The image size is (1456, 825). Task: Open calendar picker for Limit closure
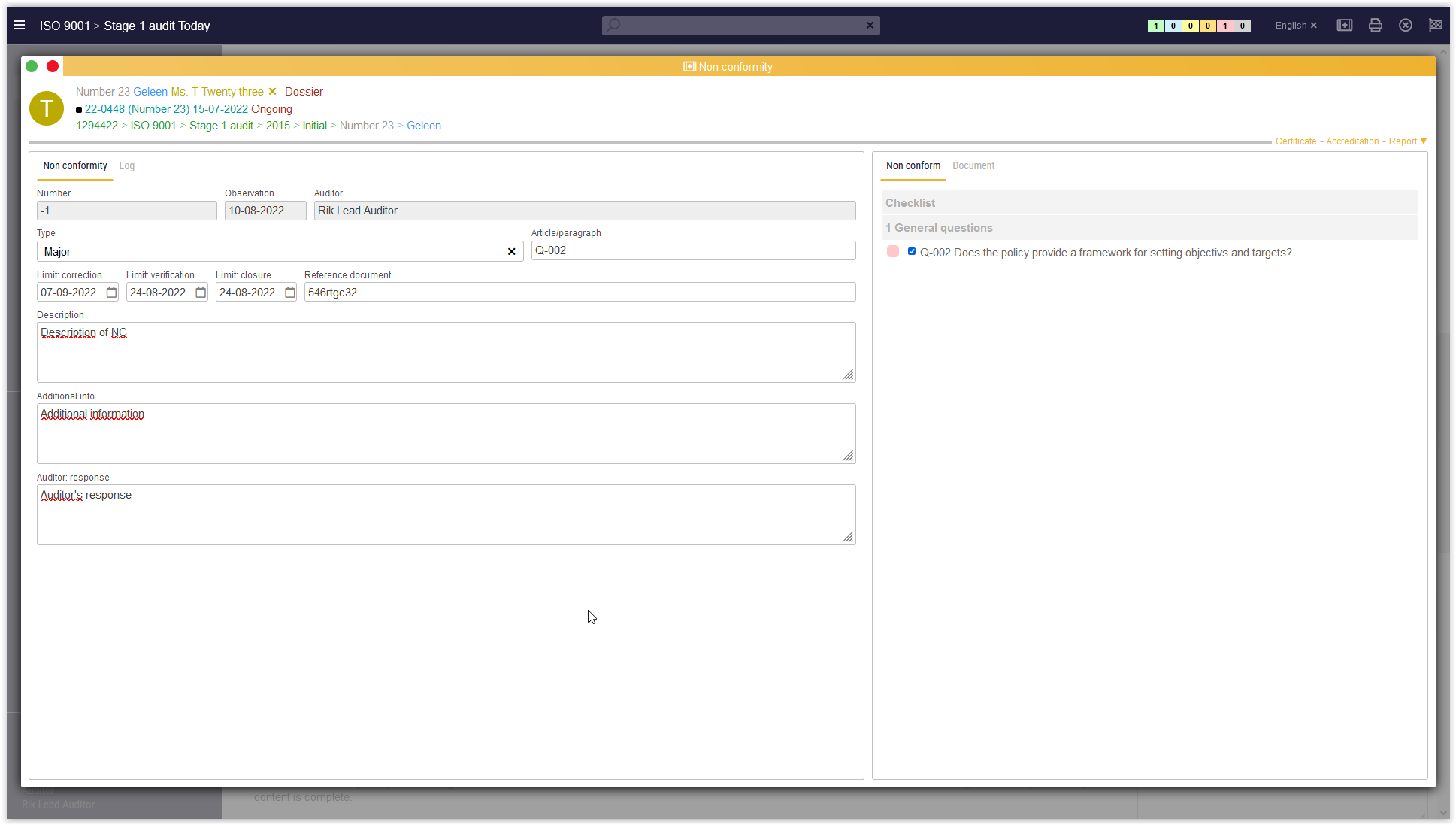[x=290, y=293]
